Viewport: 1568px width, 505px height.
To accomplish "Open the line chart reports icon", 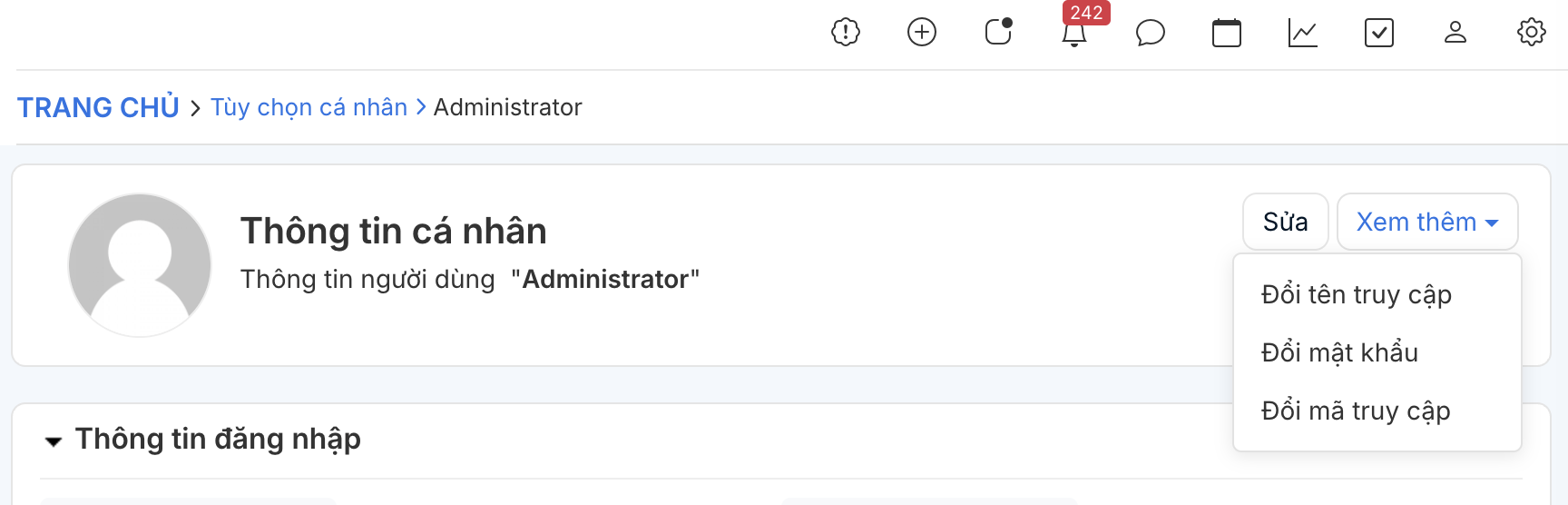I will (1303, 33).
